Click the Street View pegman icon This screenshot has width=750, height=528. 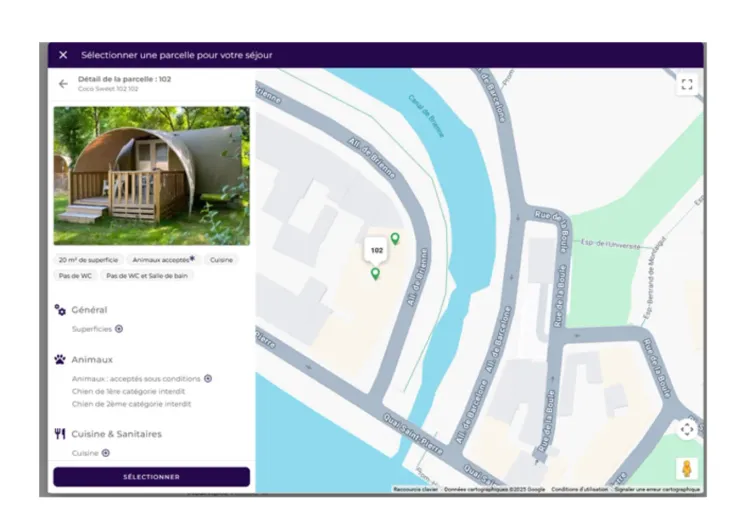click(686, 468)
